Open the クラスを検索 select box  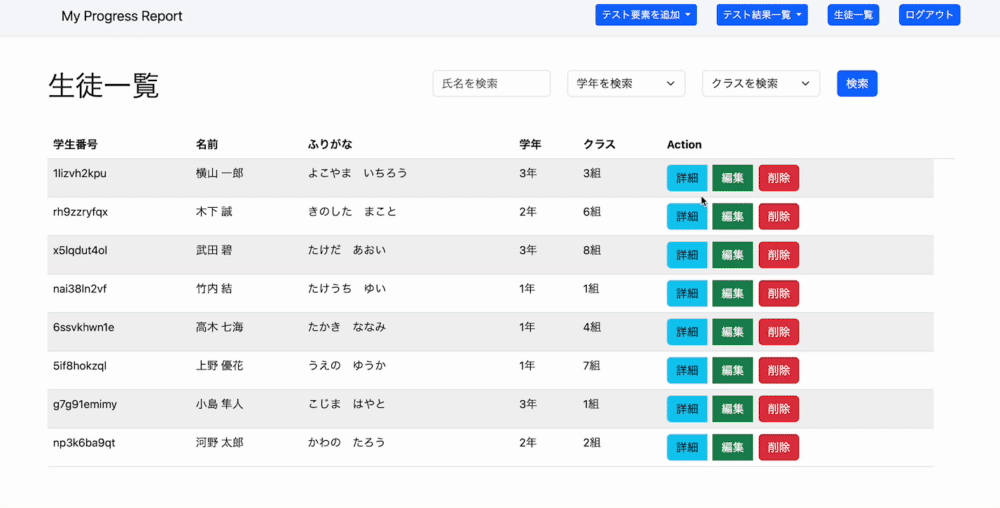[761, 84]
